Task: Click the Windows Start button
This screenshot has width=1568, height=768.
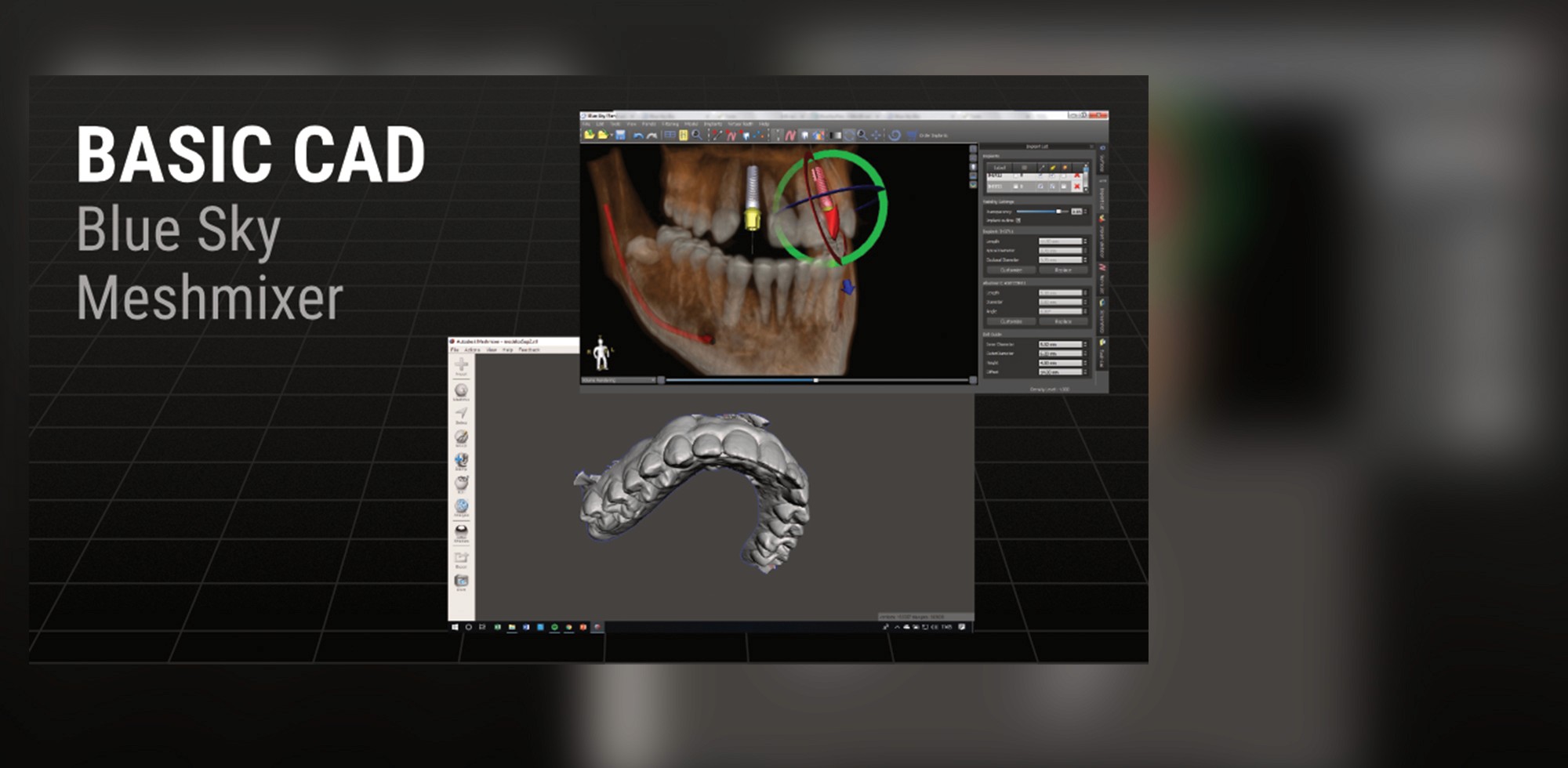Action: click(455, 627)
